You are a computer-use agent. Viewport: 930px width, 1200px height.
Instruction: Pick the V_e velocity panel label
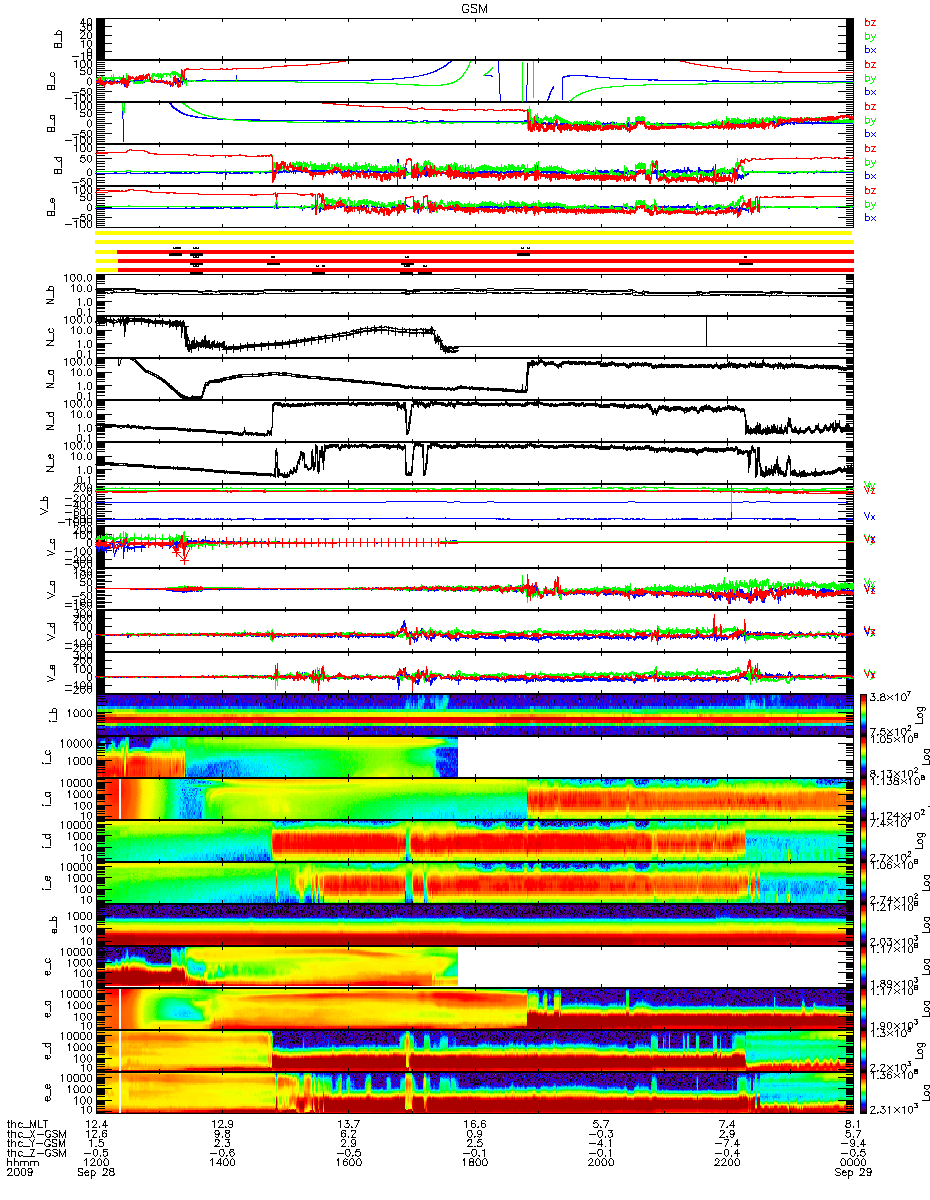(51, 673)
